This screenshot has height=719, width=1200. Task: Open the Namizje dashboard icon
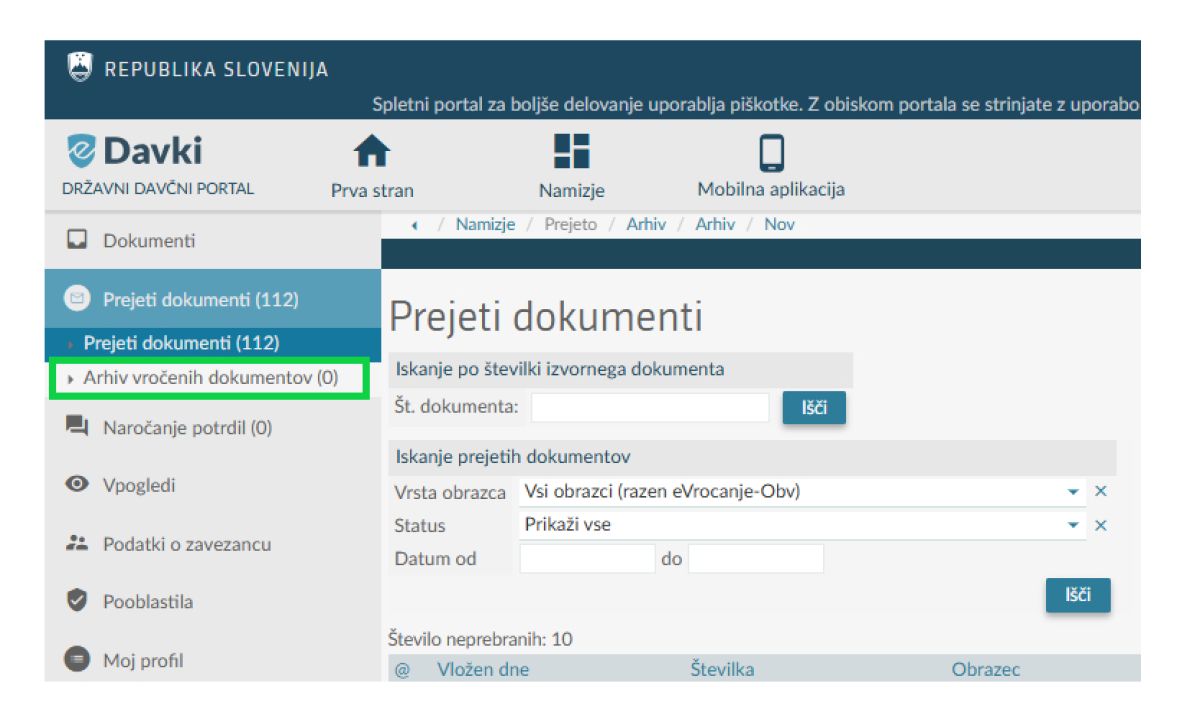571,153
